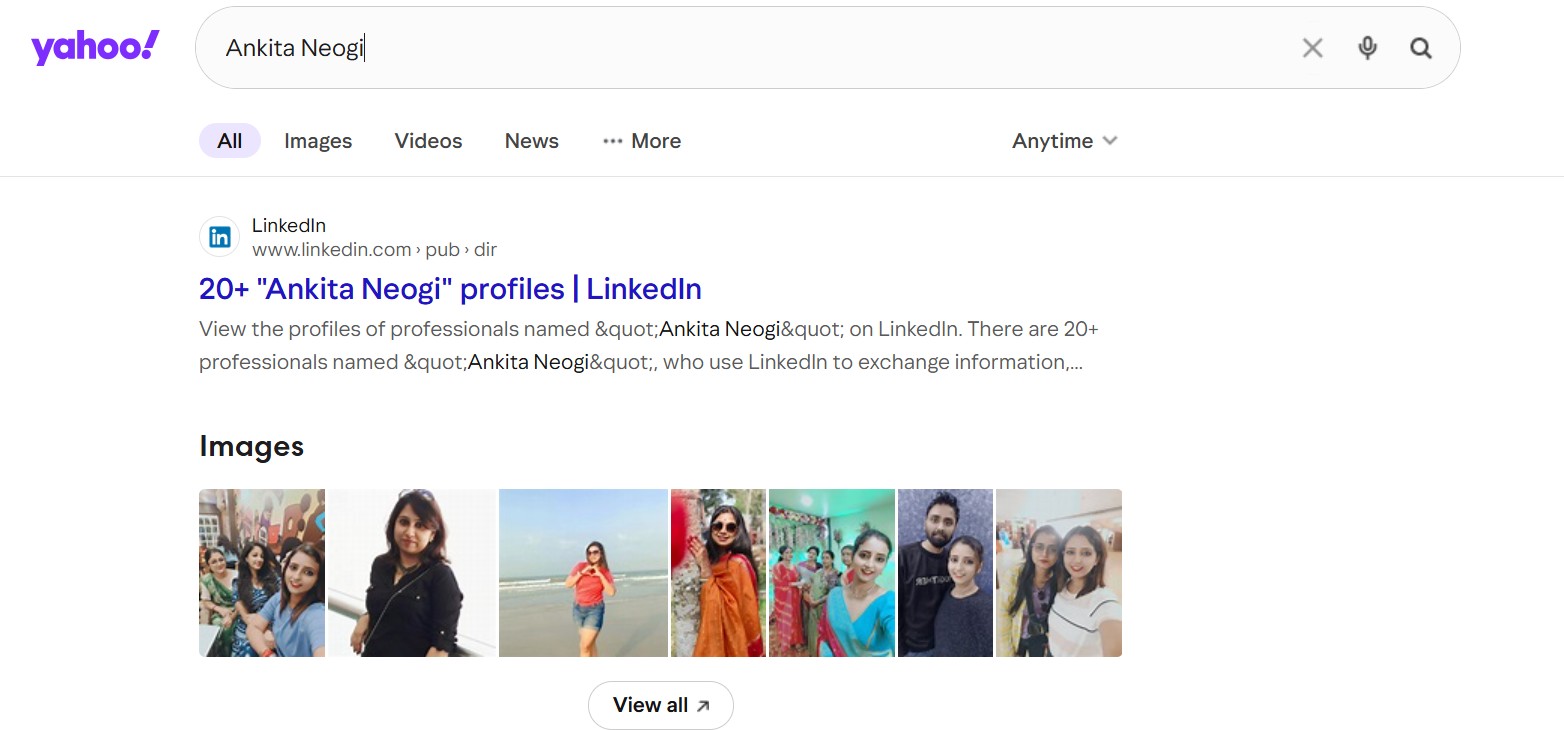Start voice search with the microphone icon
The height and width of the screenshot is (730, 1564).
(1367, 48)
